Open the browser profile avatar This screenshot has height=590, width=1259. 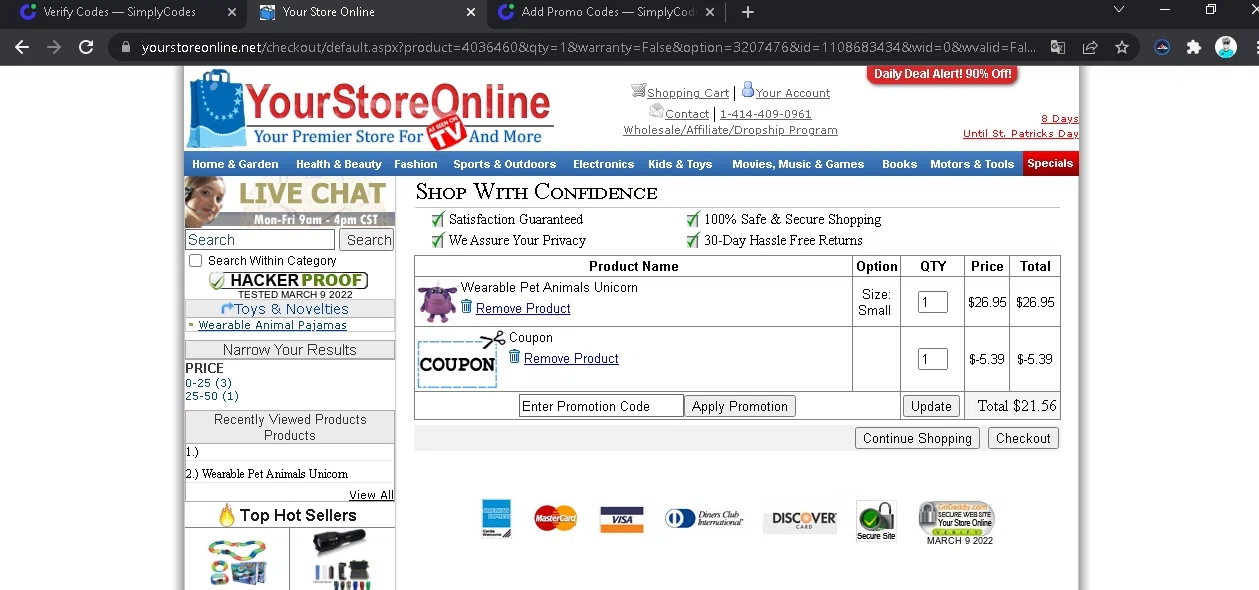click(1226, 47)
